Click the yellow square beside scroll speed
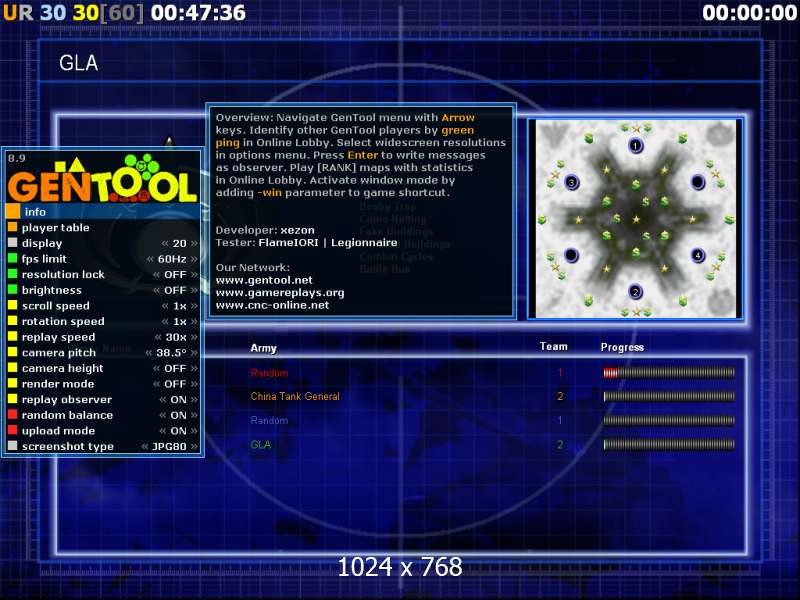 (13, 305)
